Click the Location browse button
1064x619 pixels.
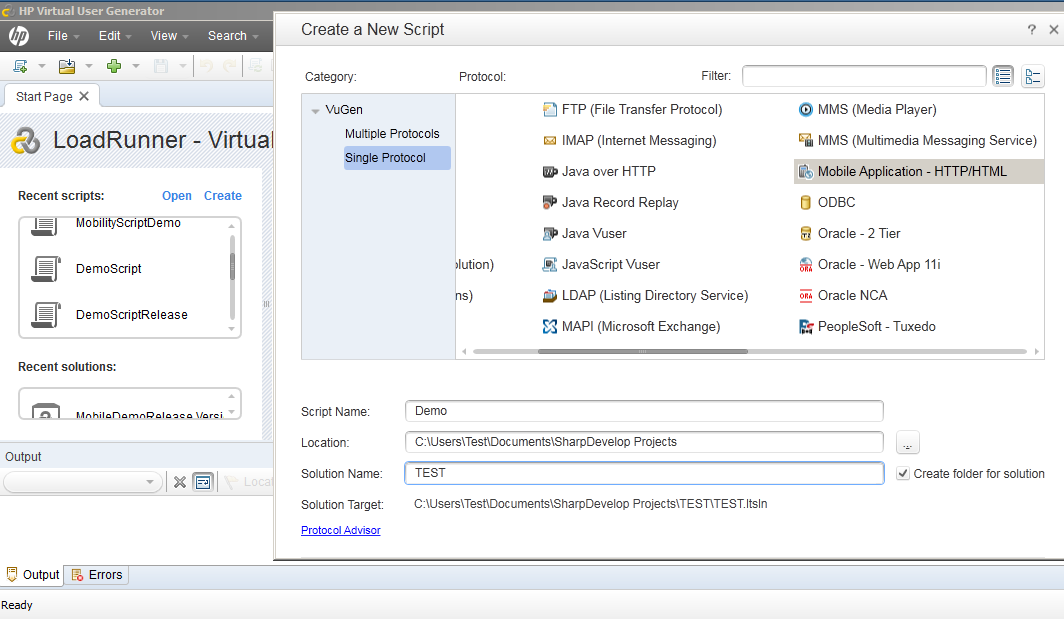[907, 442]
